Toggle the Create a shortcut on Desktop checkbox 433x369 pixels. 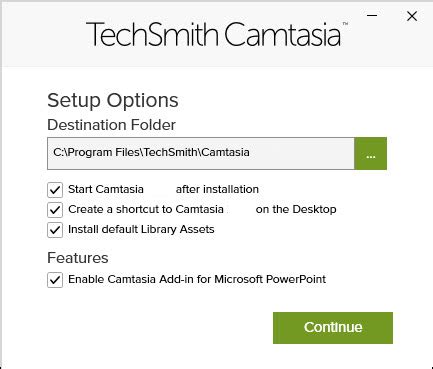tap(55, 210)
